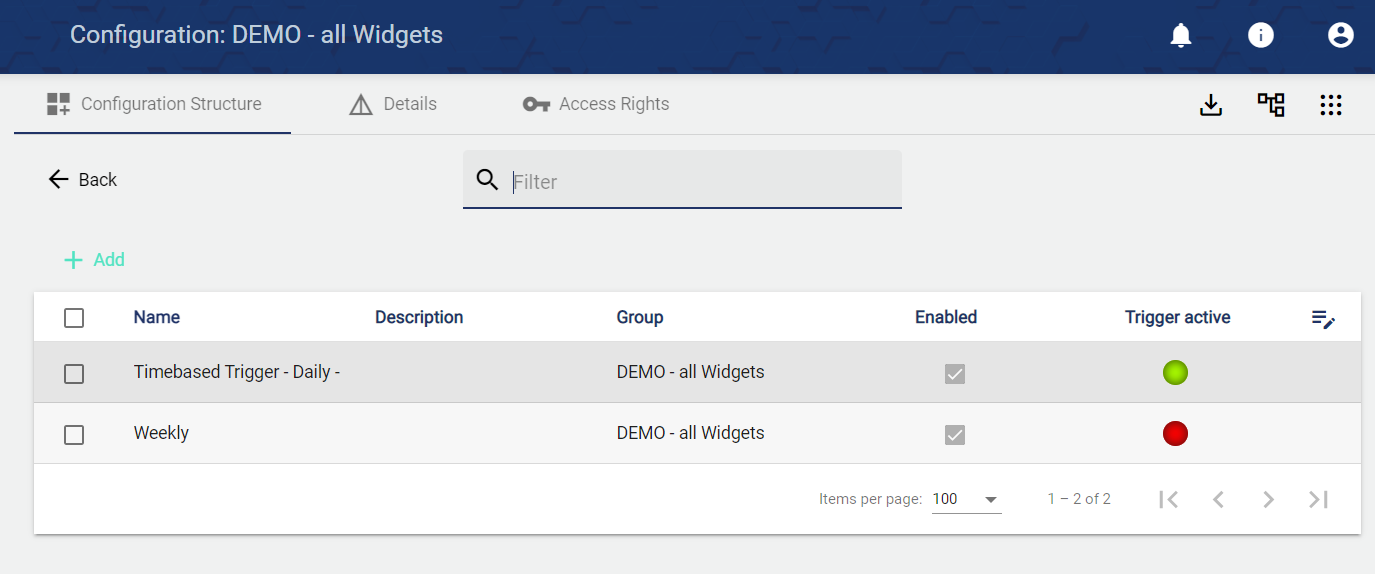The height and width of the screenshot is (574, 1375).
Task: Click the download configuration icon
Action: pos(1211,105)
